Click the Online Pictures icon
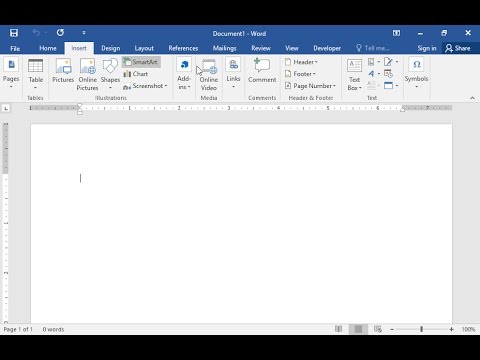Screen dimensions: 480x360 (88, 74)
